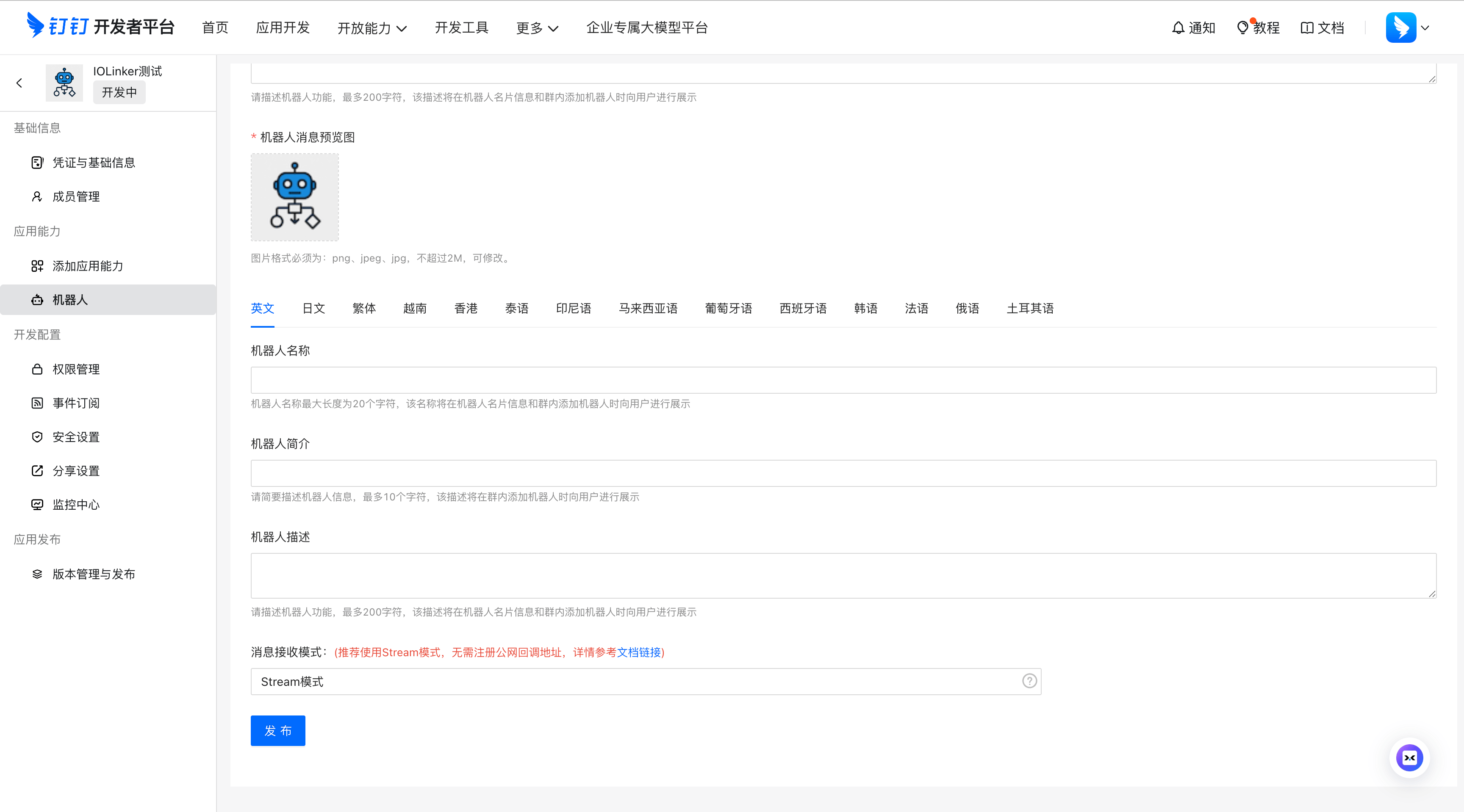This screenshot has height=812, width=1464.
Task: Open 成员管理 in the sidebar
Action: 75,197
